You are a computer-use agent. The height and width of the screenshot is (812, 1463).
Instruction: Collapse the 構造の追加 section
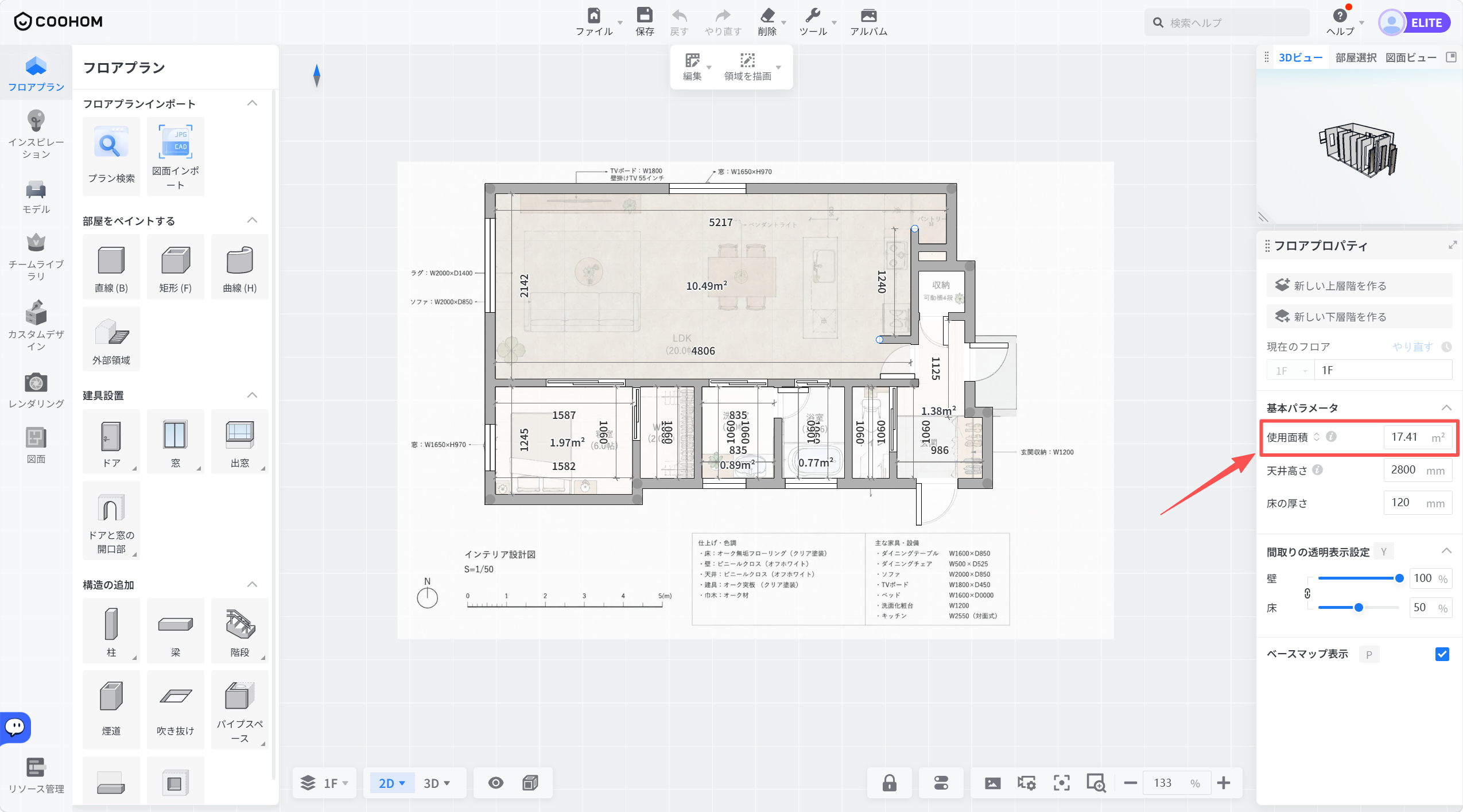coord(252,585)
